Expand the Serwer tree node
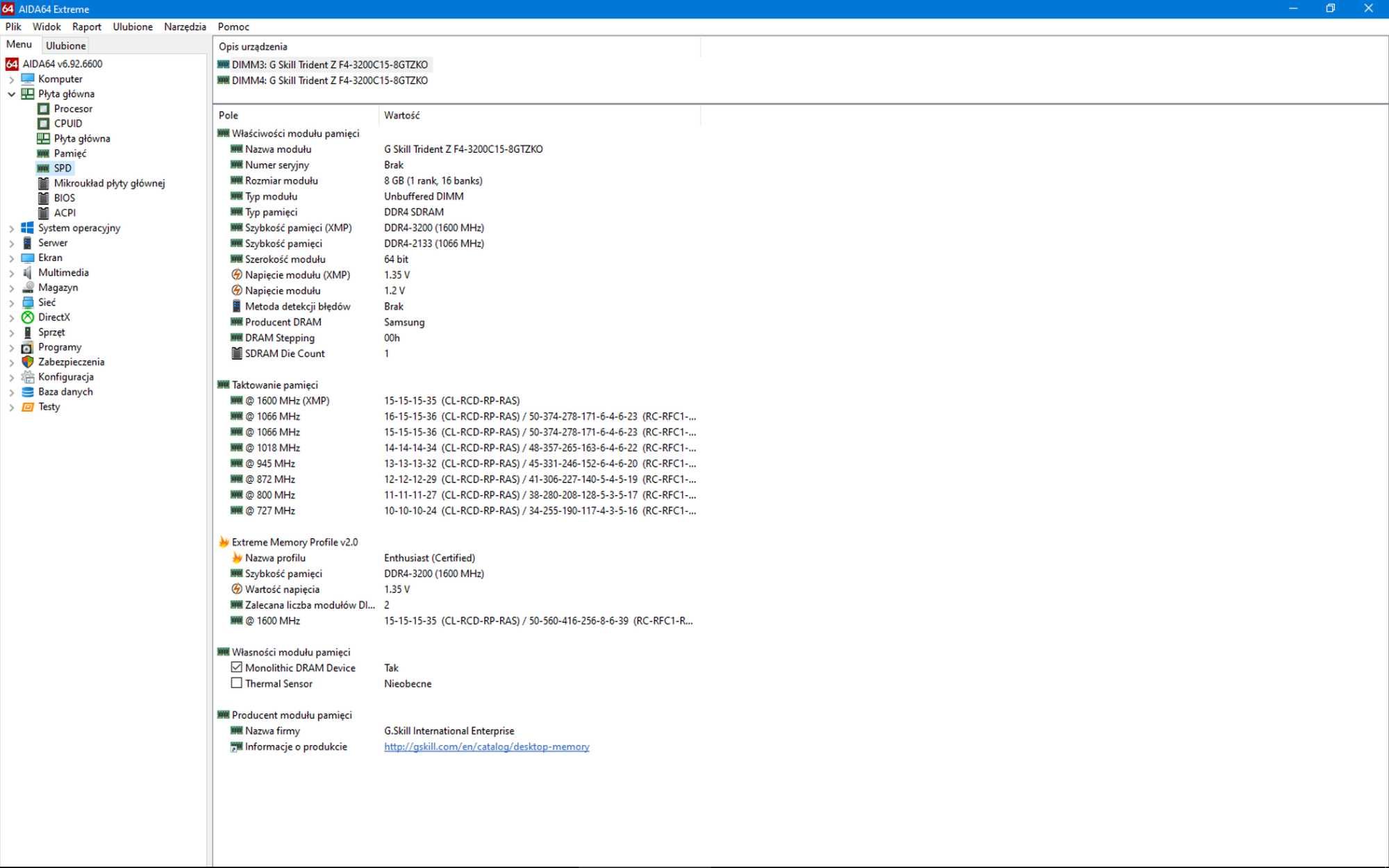1389x868 pixels. (11, 243)
